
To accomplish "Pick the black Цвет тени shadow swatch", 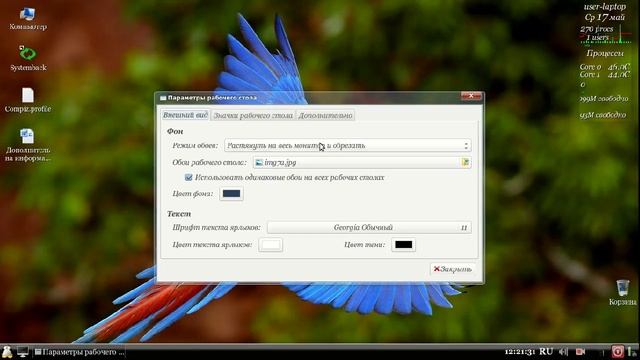I will 403,245.
